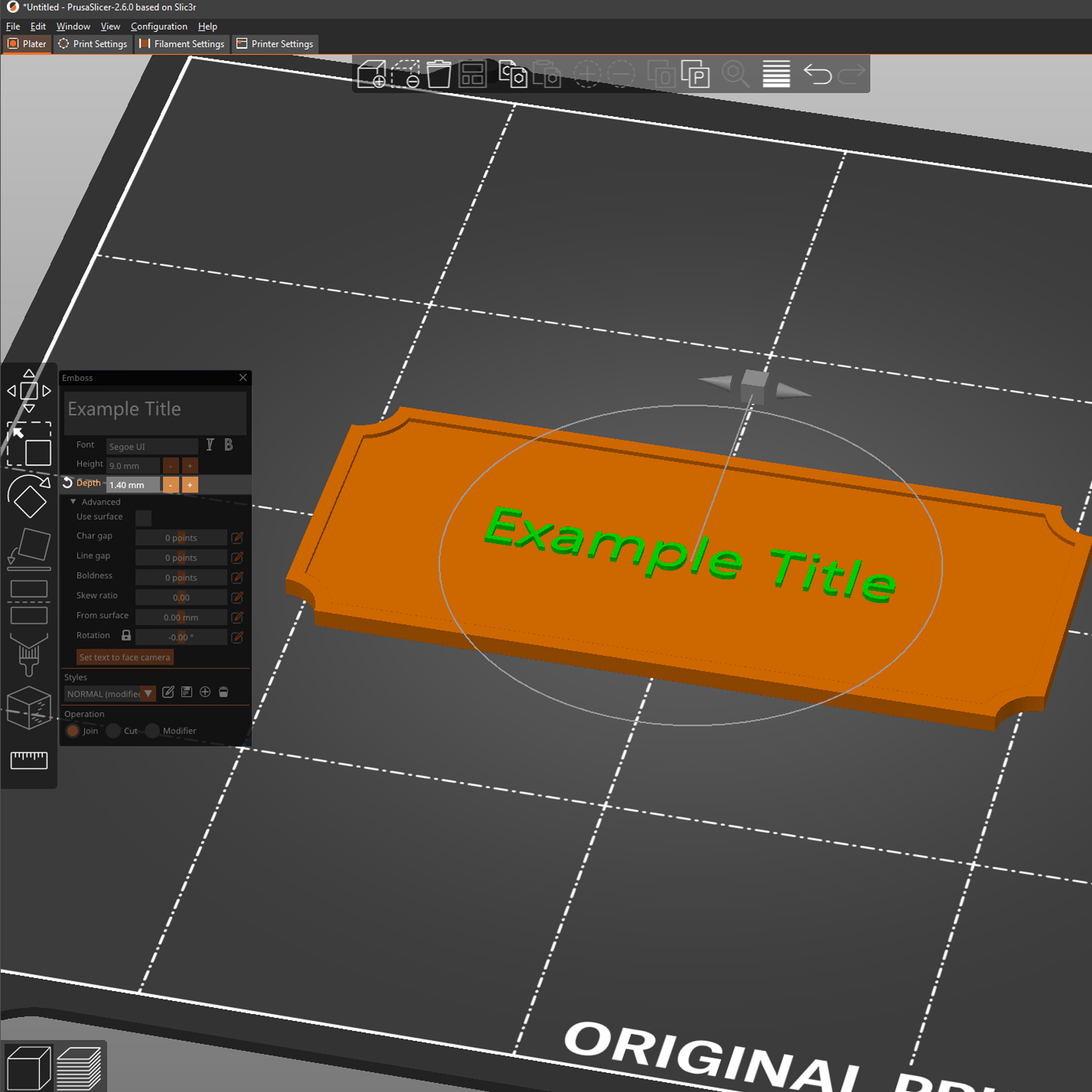Open the Configuration menu
1092x1092 pixels.
click(x=159, y=27)
